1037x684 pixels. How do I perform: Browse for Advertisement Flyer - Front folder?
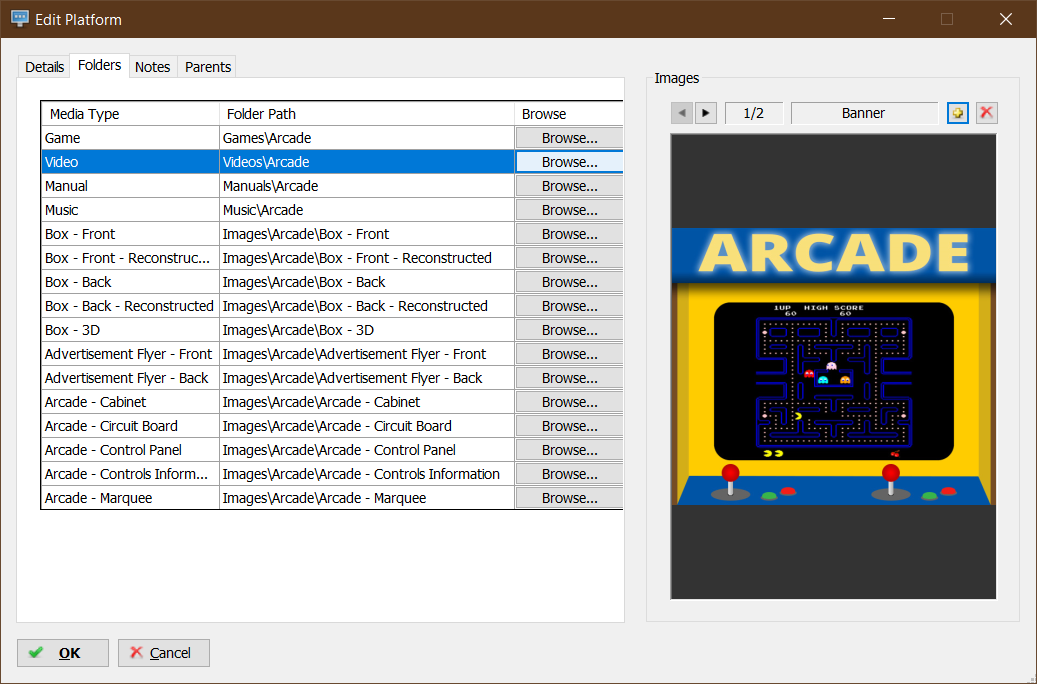569,354
